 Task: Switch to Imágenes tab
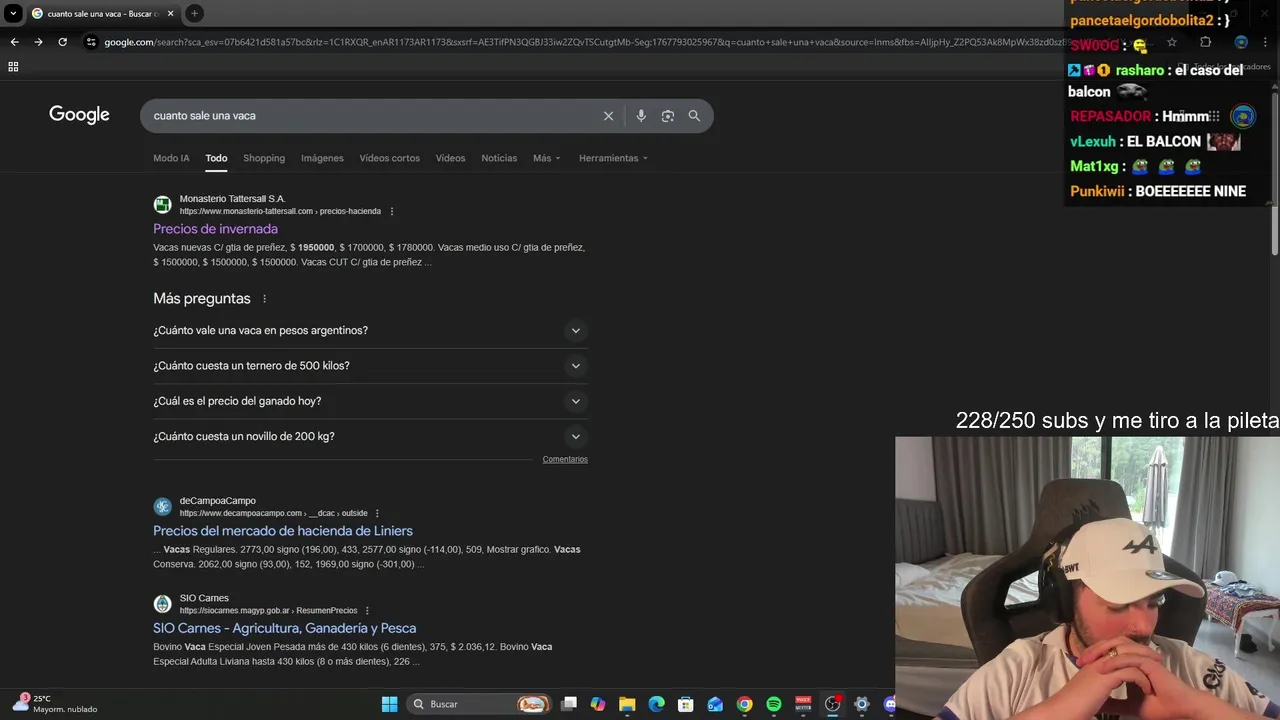pos(322,158)
